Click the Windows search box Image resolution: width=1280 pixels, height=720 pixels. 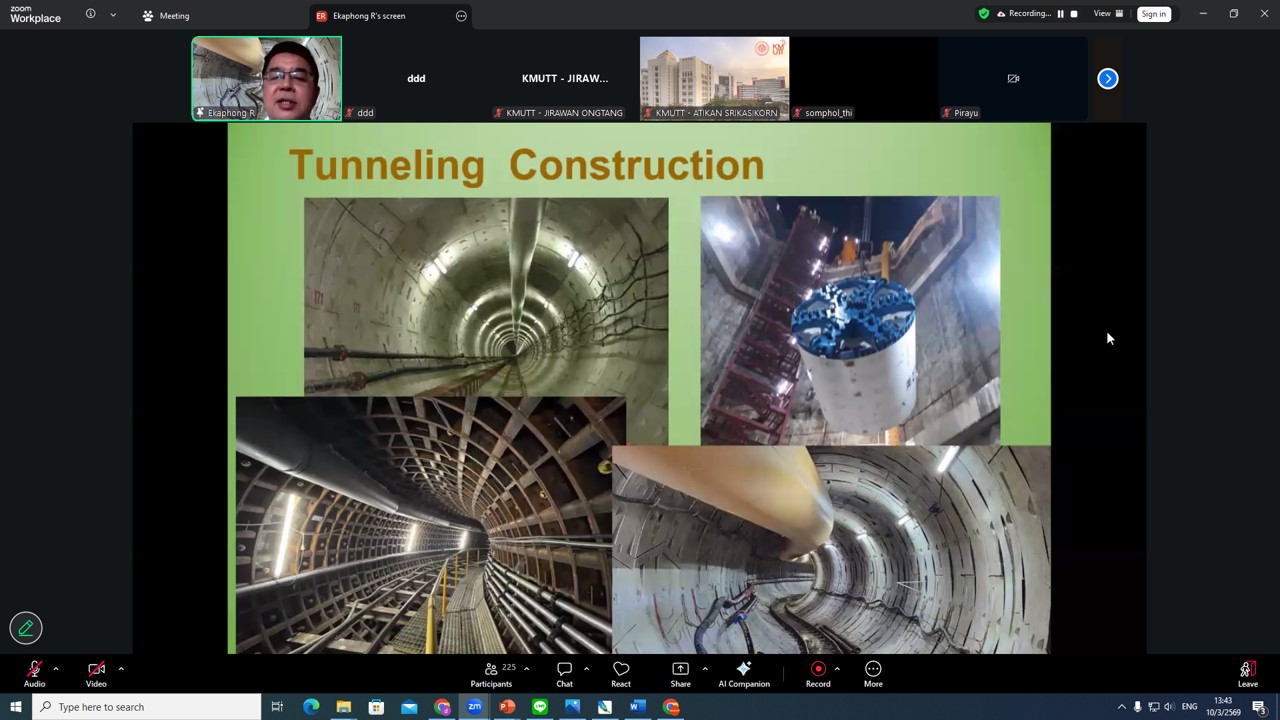coord(148,707)
